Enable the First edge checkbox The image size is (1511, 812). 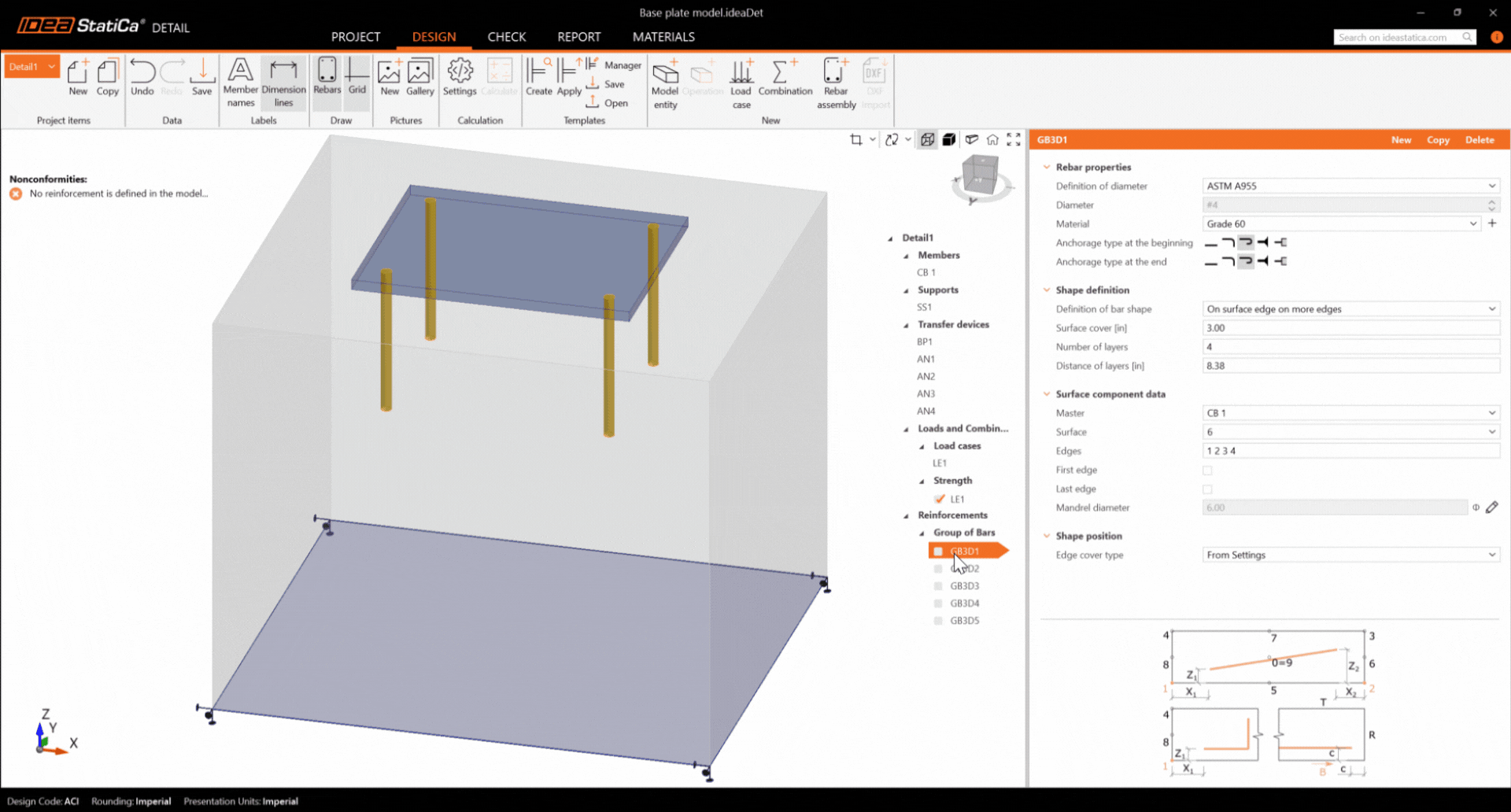click(1207, 471)
